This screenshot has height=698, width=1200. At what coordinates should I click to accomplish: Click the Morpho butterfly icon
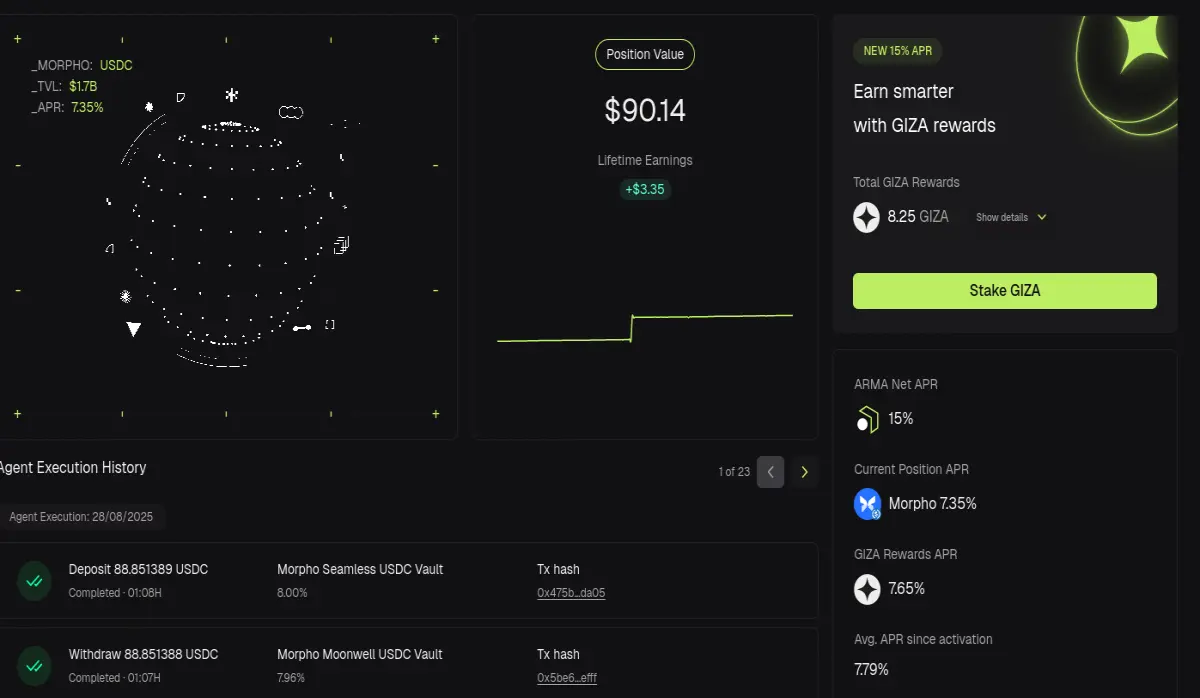click(x=867, y=504)
